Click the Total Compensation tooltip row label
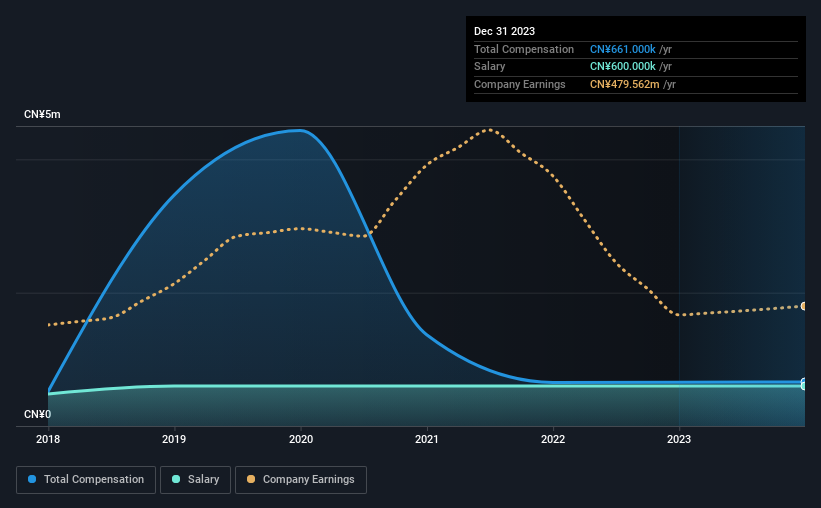 tap(524, 49)
